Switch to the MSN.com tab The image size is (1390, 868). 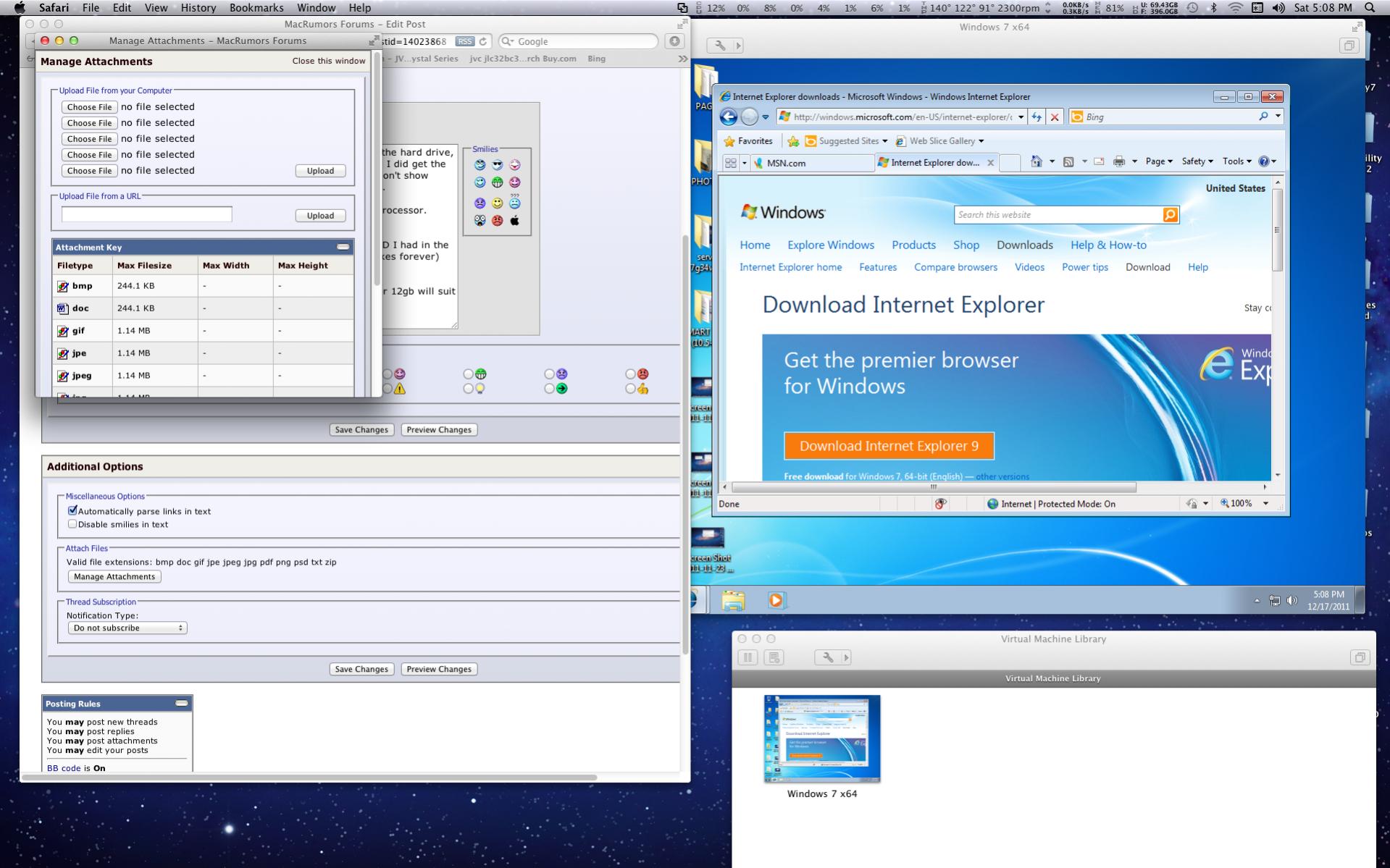[812, 163]
